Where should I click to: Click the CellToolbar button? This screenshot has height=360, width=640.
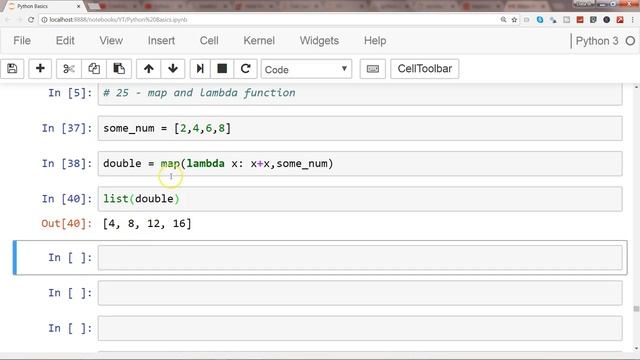424,69
